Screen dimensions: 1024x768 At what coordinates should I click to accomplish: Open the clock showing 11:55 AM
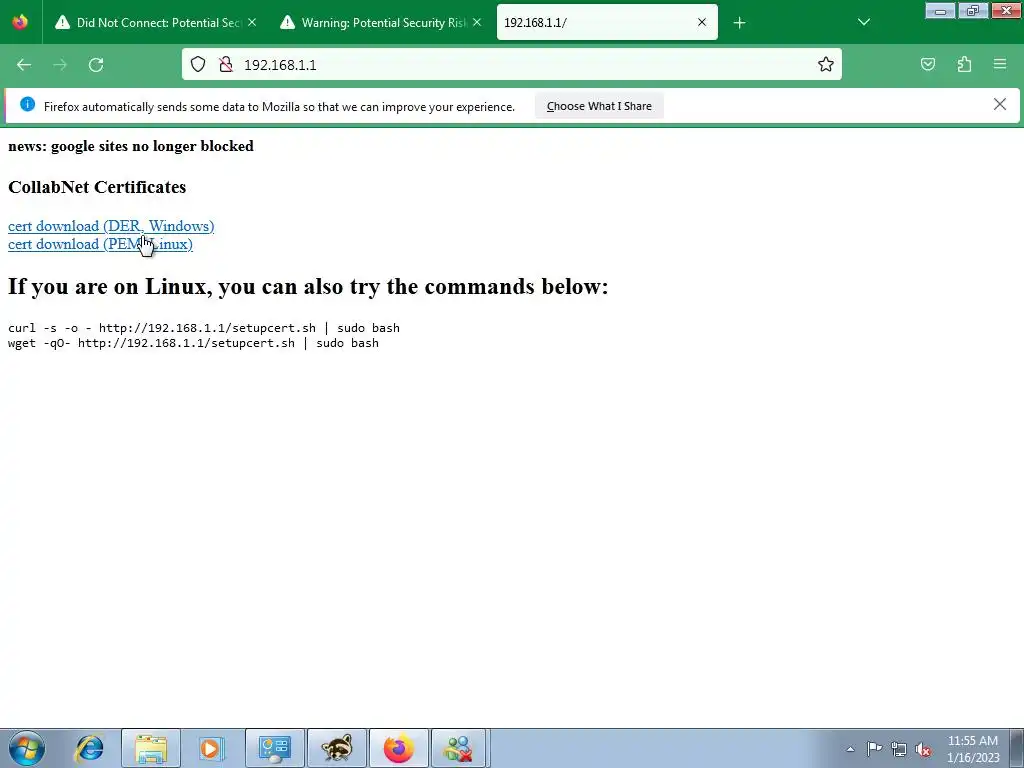pos(973,749)
